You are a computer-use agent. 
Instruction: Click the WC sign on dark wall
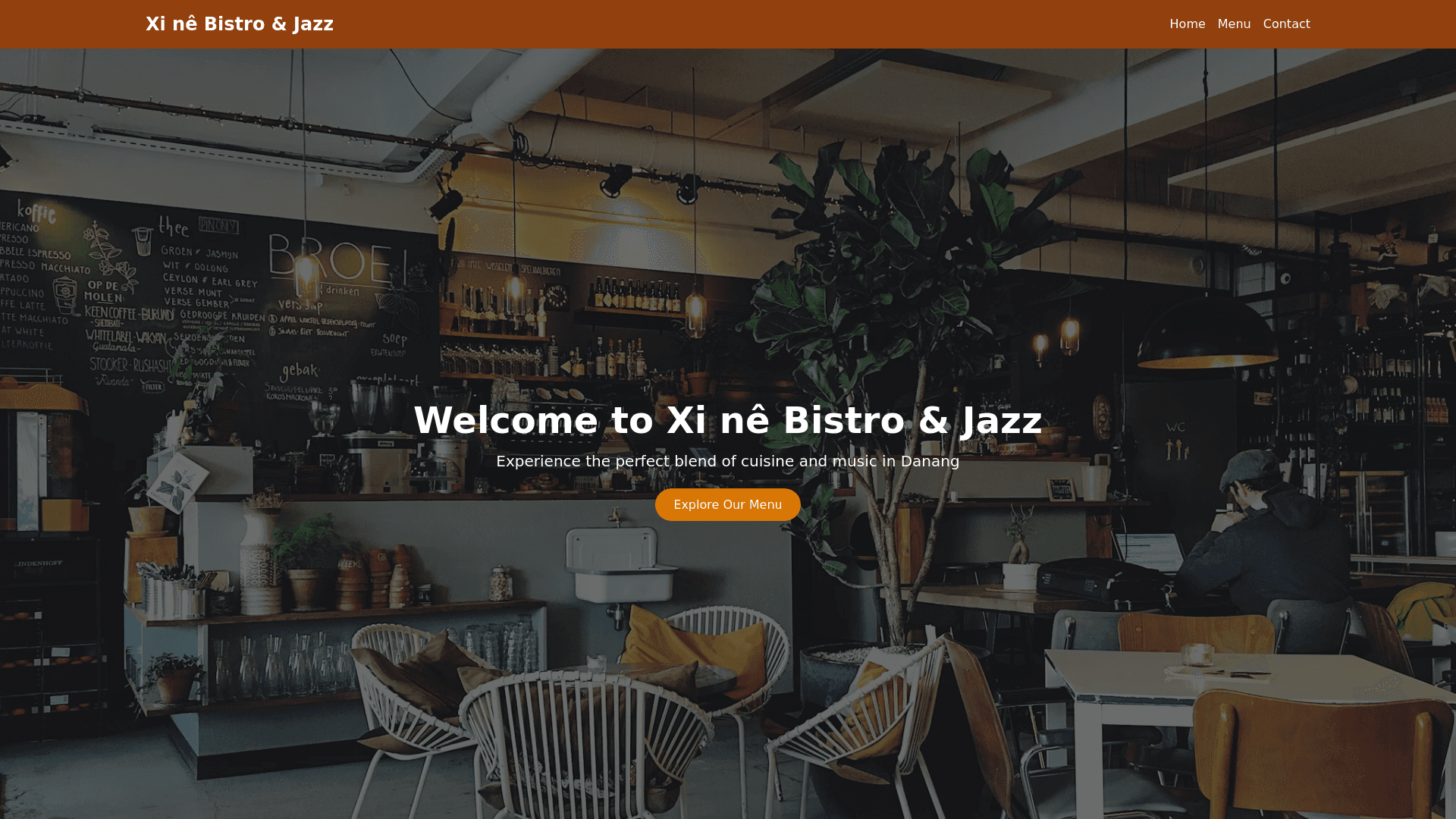pos(1175,428)
